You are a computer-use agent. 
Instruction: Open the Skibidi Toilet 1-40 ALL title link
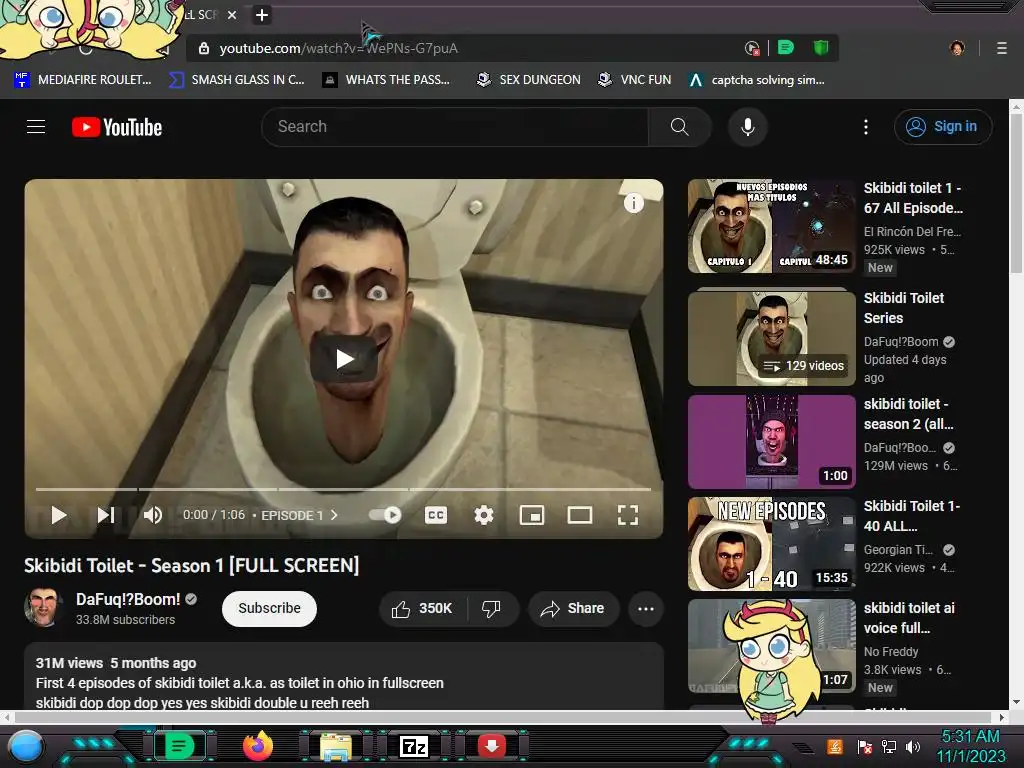[x=912, y=516]
